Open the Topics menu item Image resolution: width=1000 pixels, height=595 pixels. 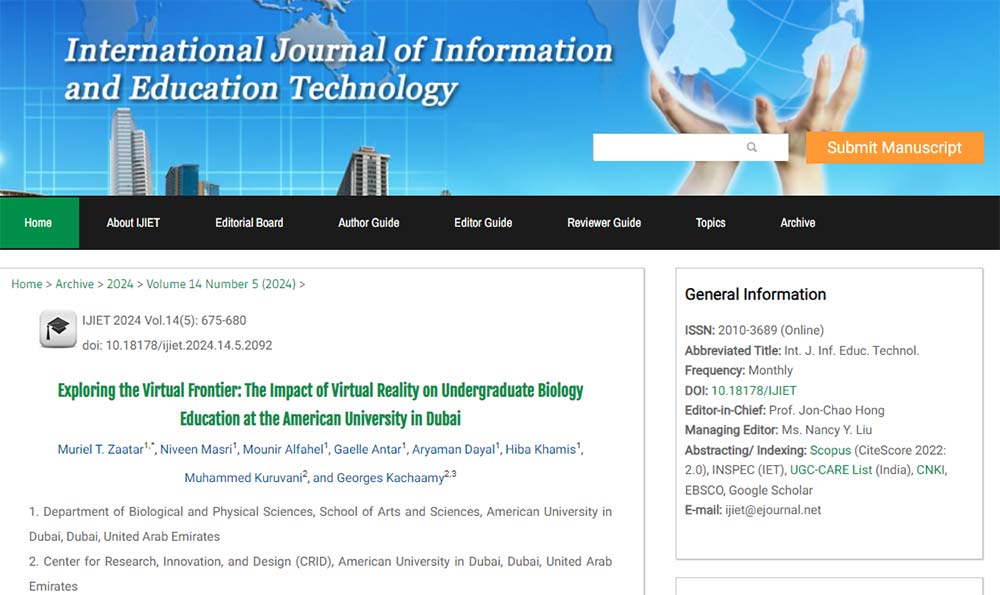tap(710, 223)
